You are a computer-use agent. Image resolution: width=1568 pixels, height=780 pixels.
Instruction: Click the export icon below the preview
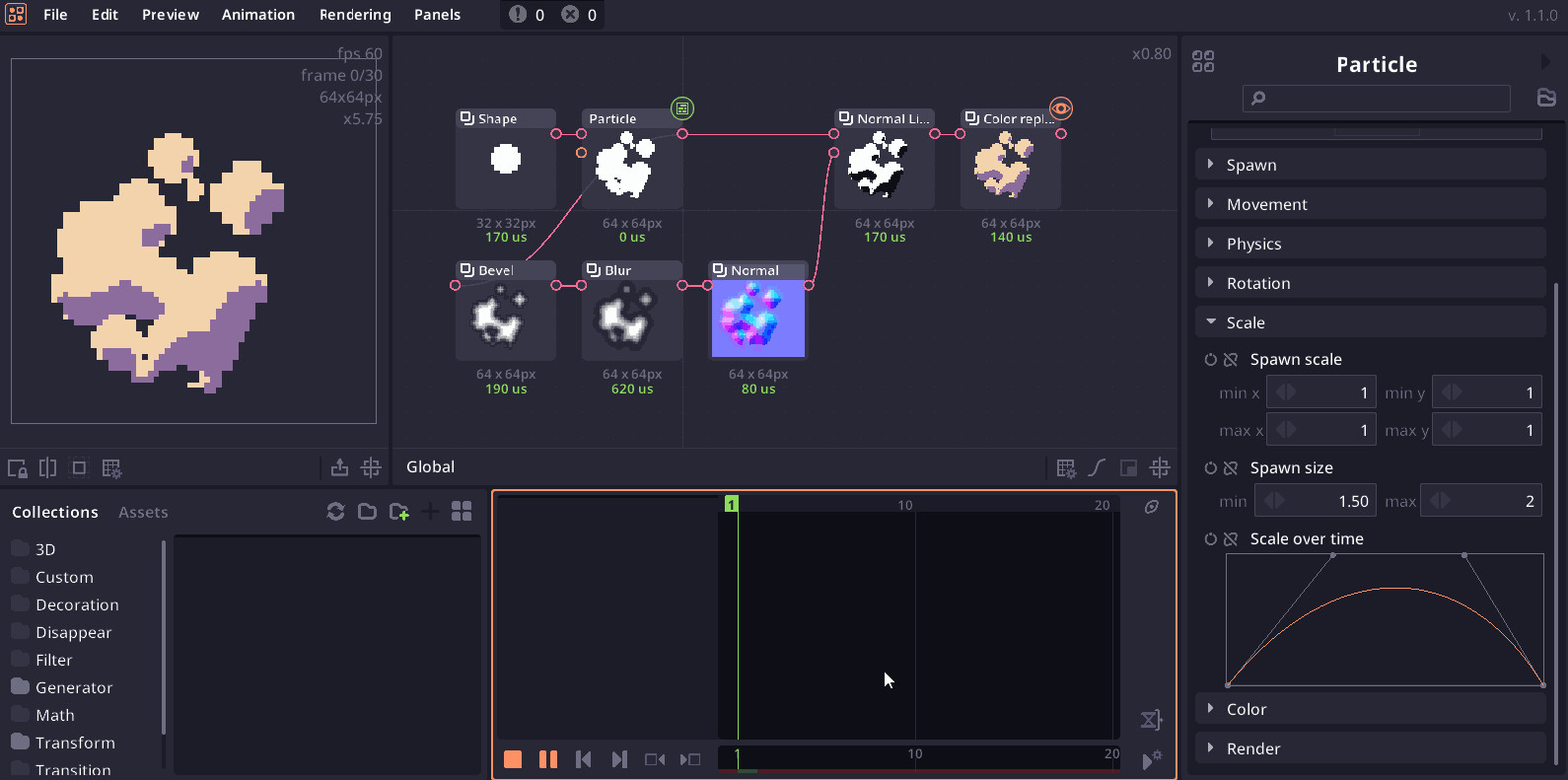point(339,467)
